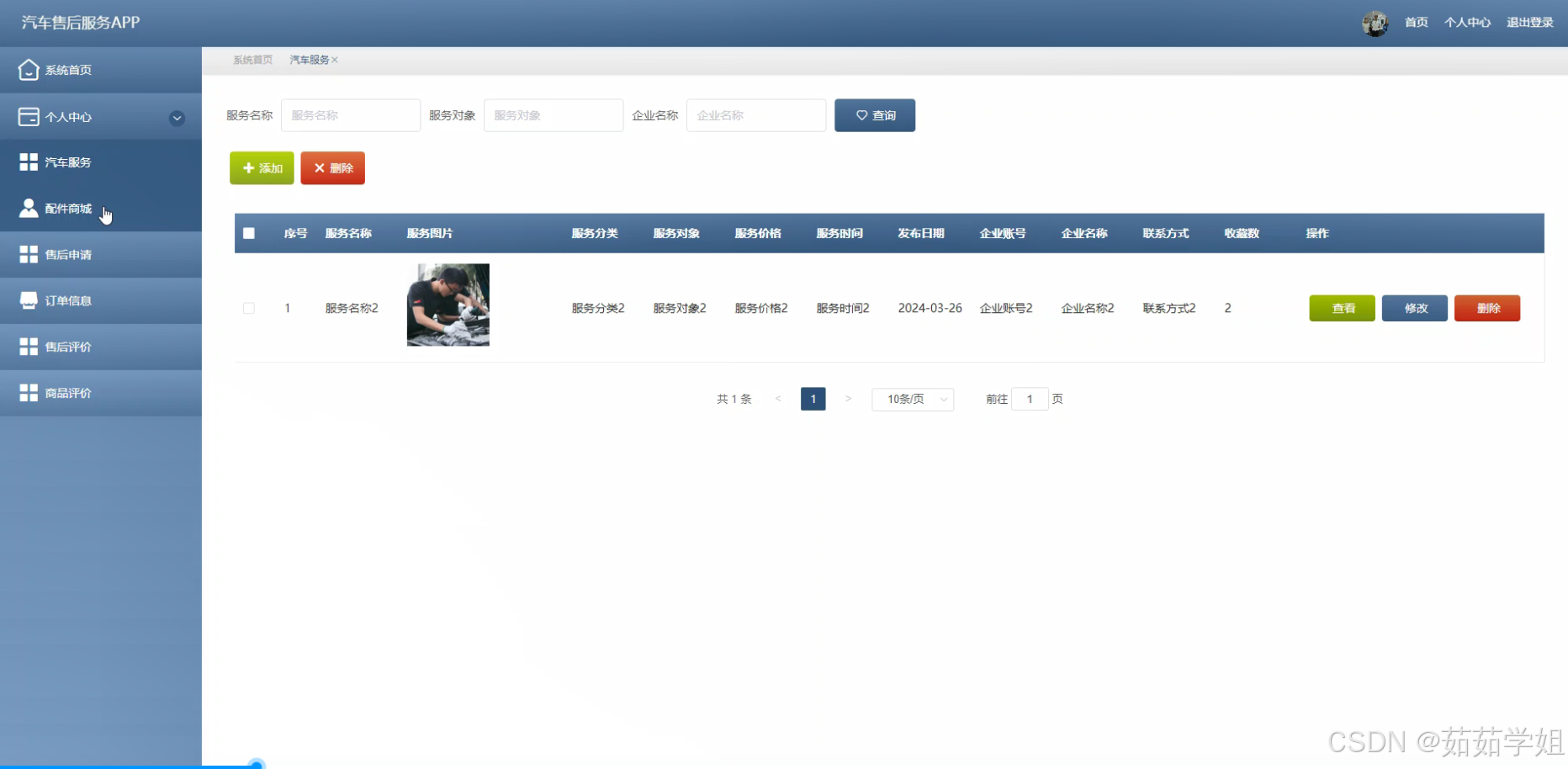The image size is (1568, 769).
Task: Click the grid icon beside 商品评价
Action: [29, 393]
